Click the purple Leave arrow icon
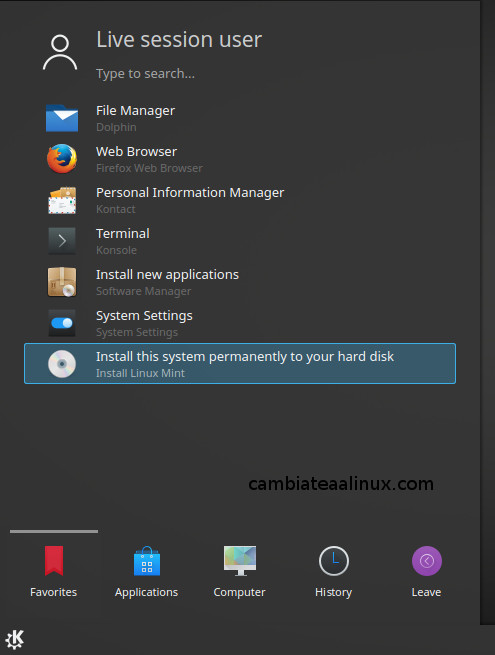The image size is (495, 655). tap(426, 561)
